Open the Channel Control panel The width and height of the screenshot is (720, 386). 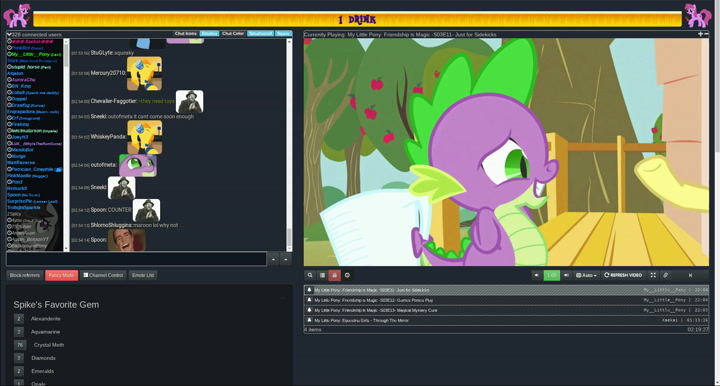pyautogui.click(x=103, y=275)
